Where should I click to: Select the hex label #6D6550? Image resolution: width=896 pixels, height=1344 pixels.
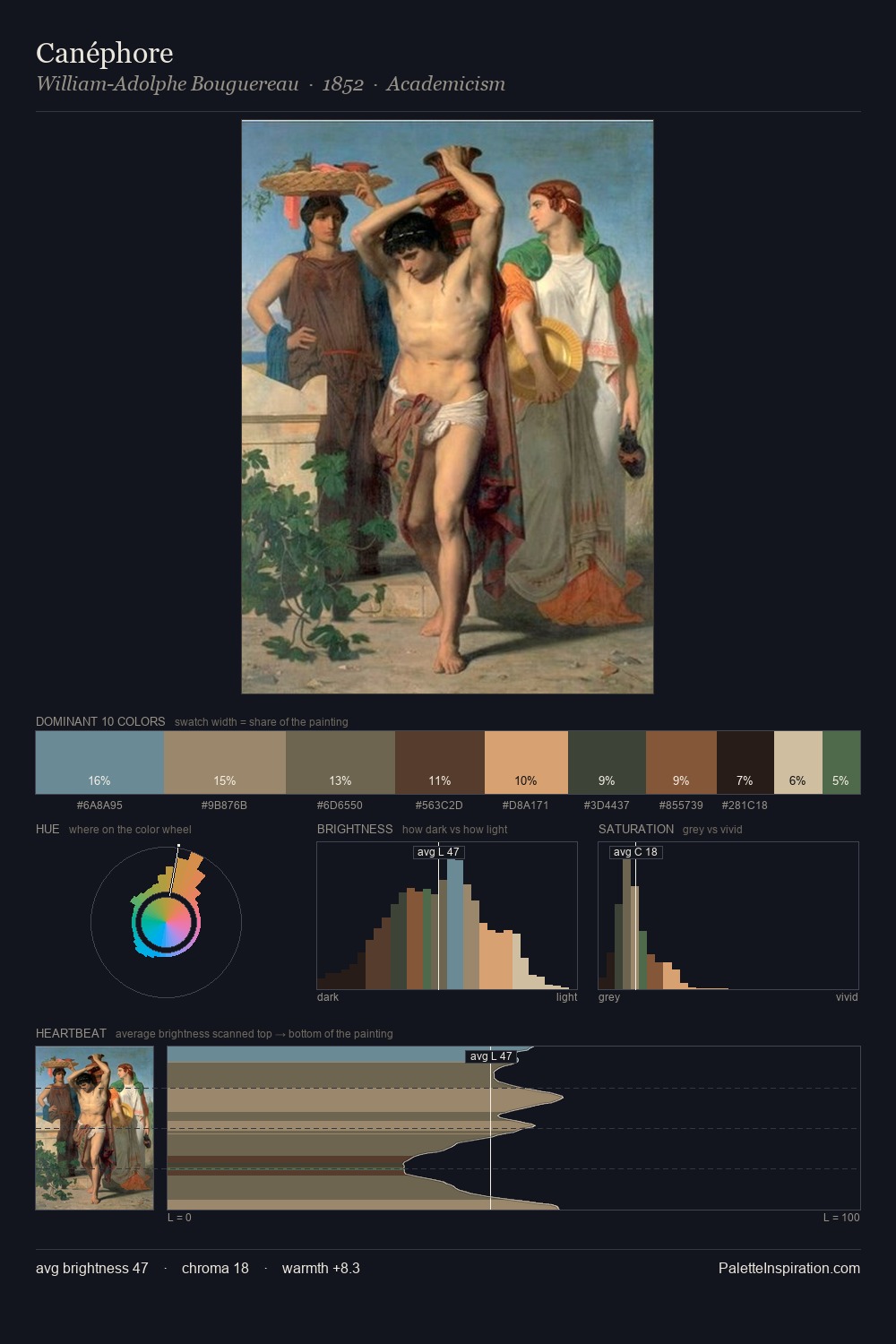point(340,806)
